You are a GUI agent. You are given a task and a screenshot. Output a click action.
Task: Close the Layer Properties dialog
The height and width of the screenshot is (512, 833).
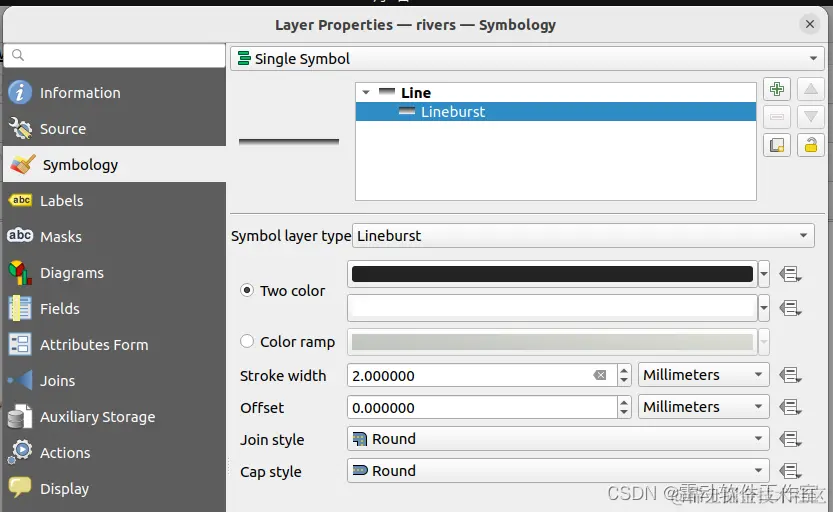coord(810,24)
